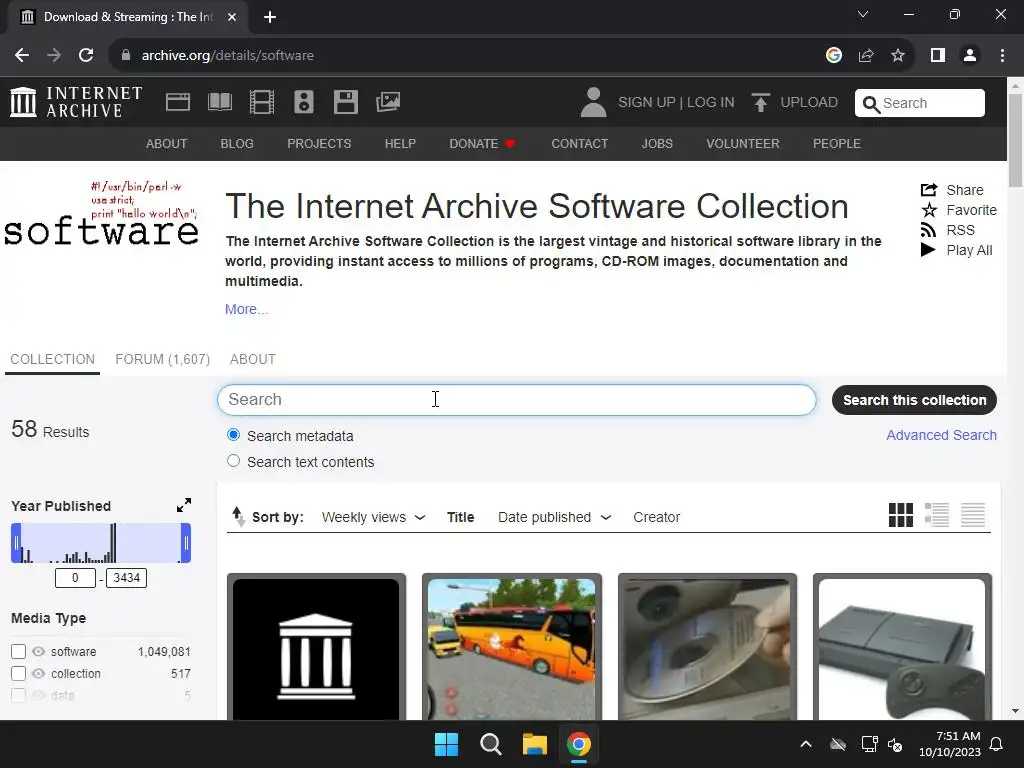
Task: Click Search this collection button
Action: [x=914, y=400]
